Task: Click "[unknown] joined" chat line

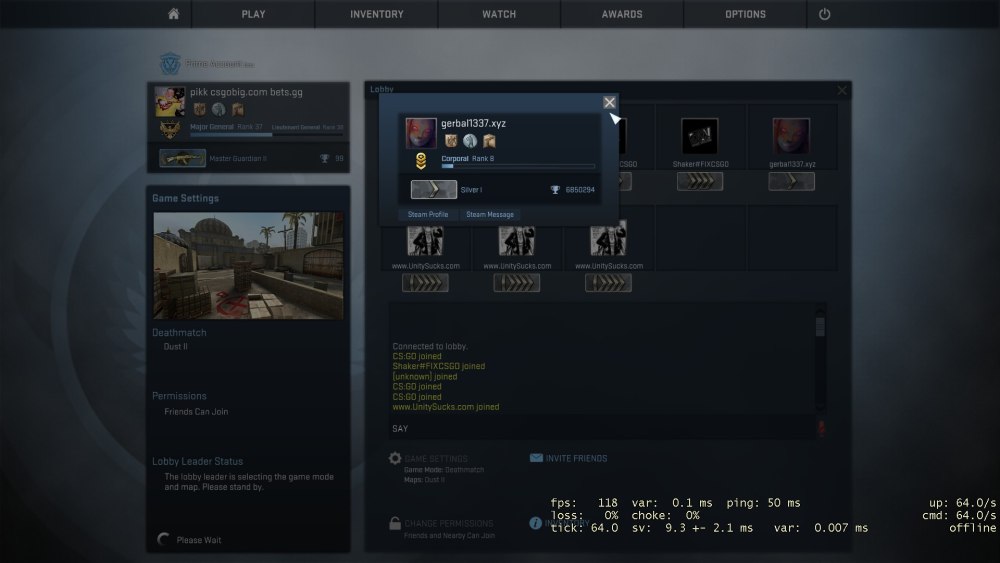Action: click(x=425, y=376)
